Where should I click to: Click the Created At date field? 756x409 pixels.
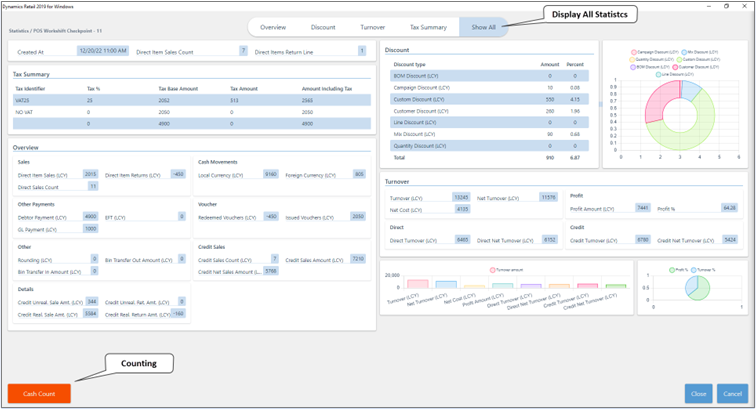point(103,51)
